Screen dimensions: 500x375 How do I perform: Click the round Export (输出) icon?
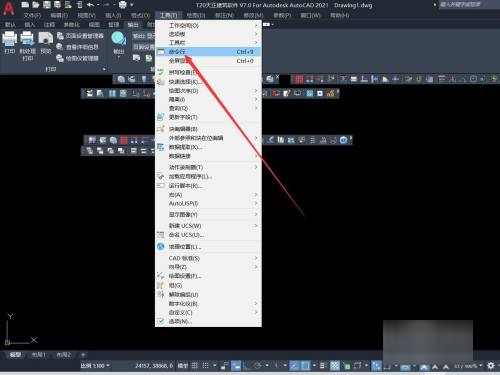pyautogui.click(x=118, y=39)
